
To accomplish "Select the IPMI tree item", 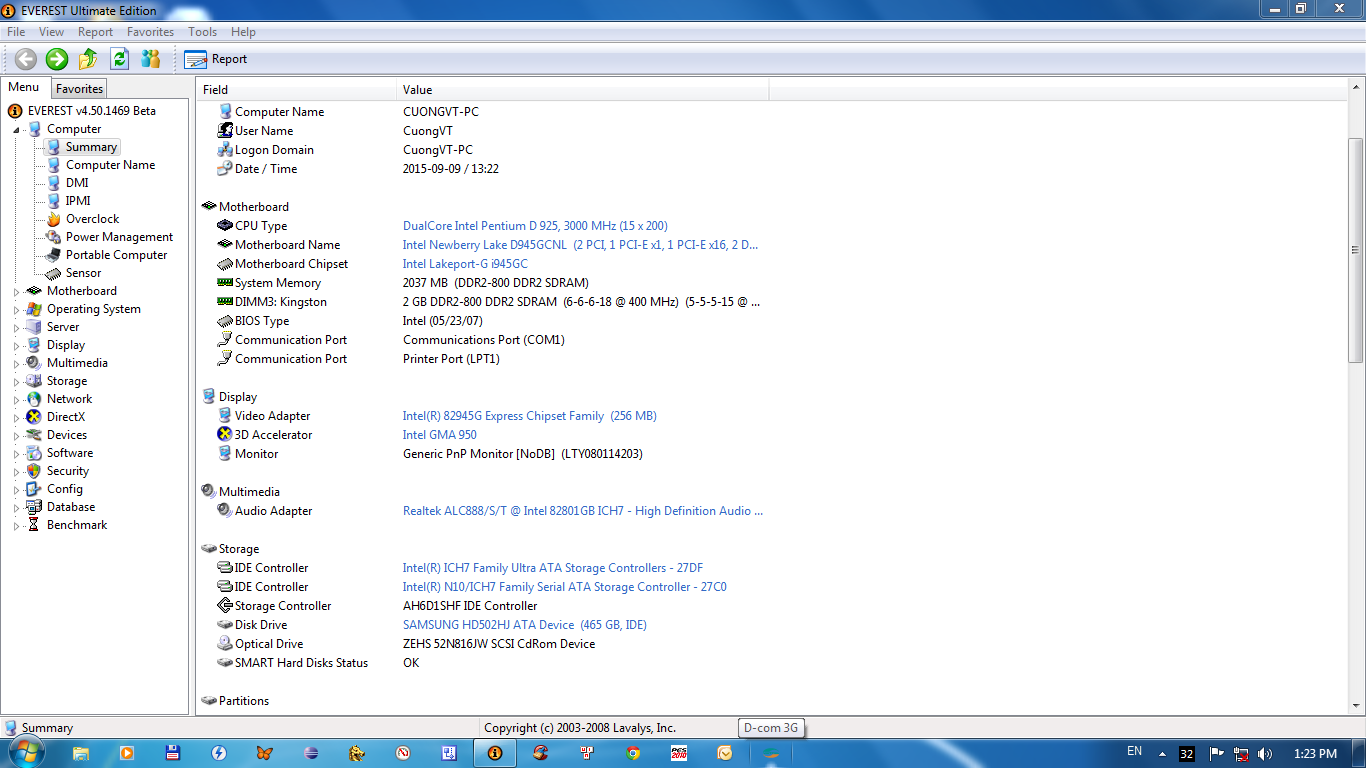I will 78,201.
